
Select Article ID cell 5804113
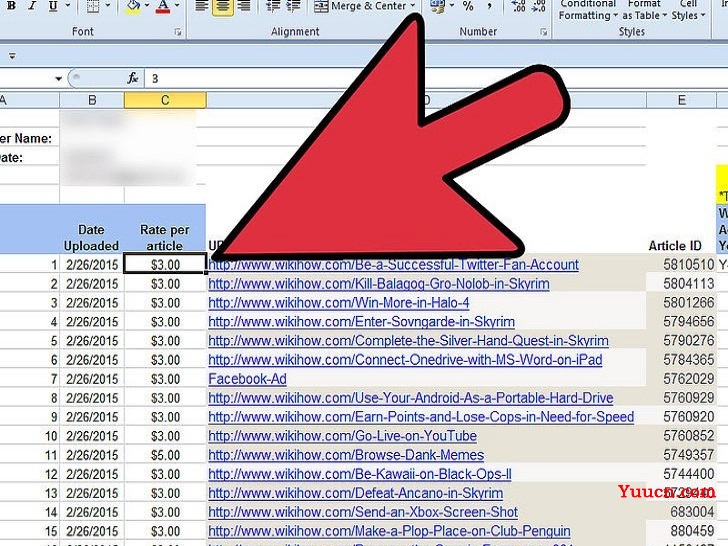(x=681, y=284)
